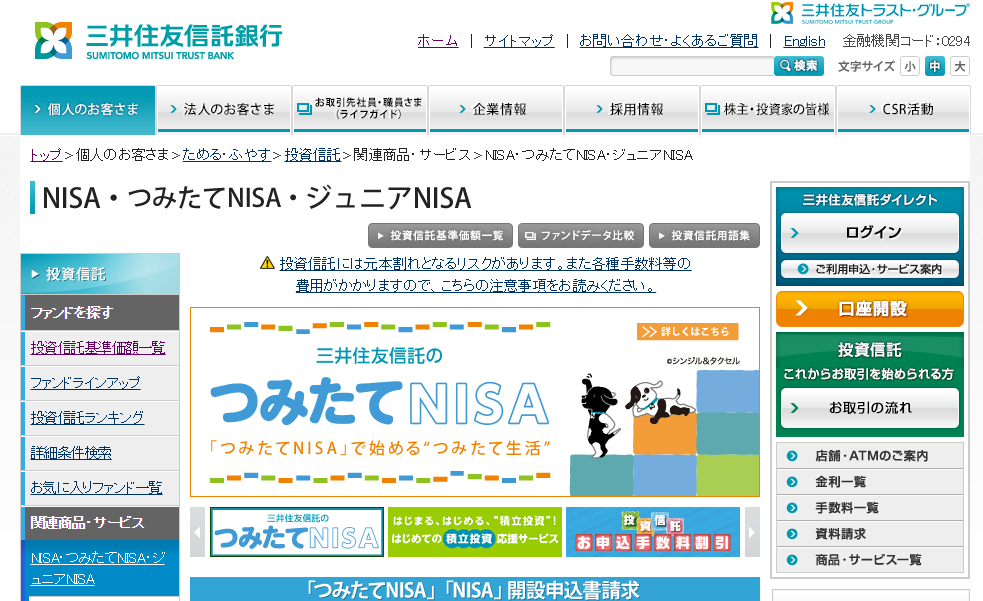Image resolution: width=983 pixels, height=601 pixels.
Task: Select the つみたてNISA carousel thumbnail
Action: 297,532
